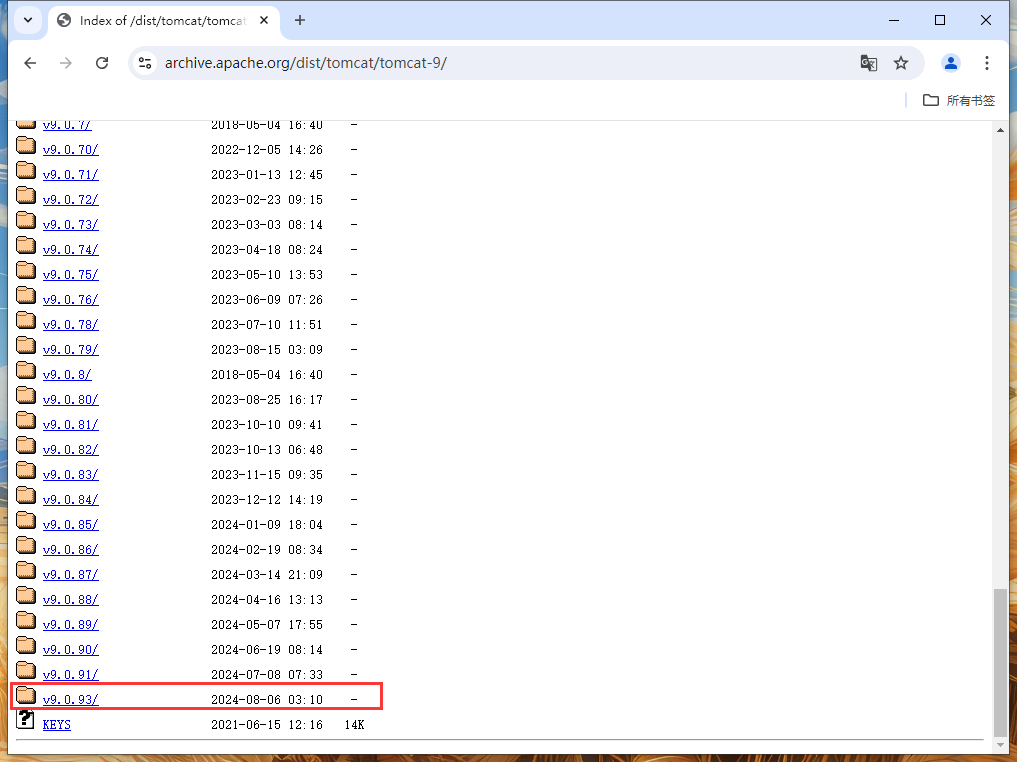The image size is (1017, 762).
Task: Open the v9.0.89/ directory link
Action: [x=71, y=625]
